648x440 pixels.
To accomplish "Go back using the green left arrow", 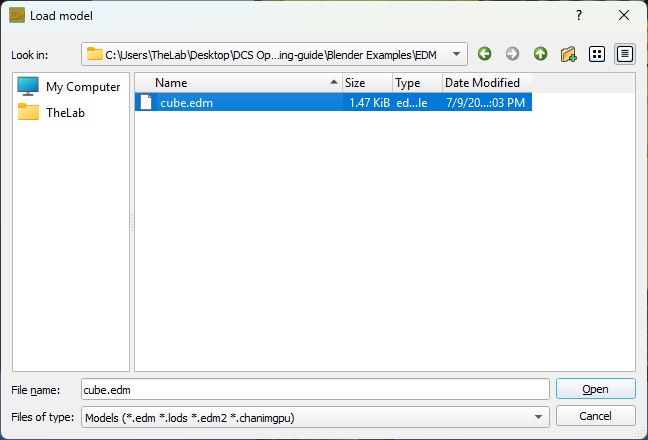I will [x=484, y=54].
